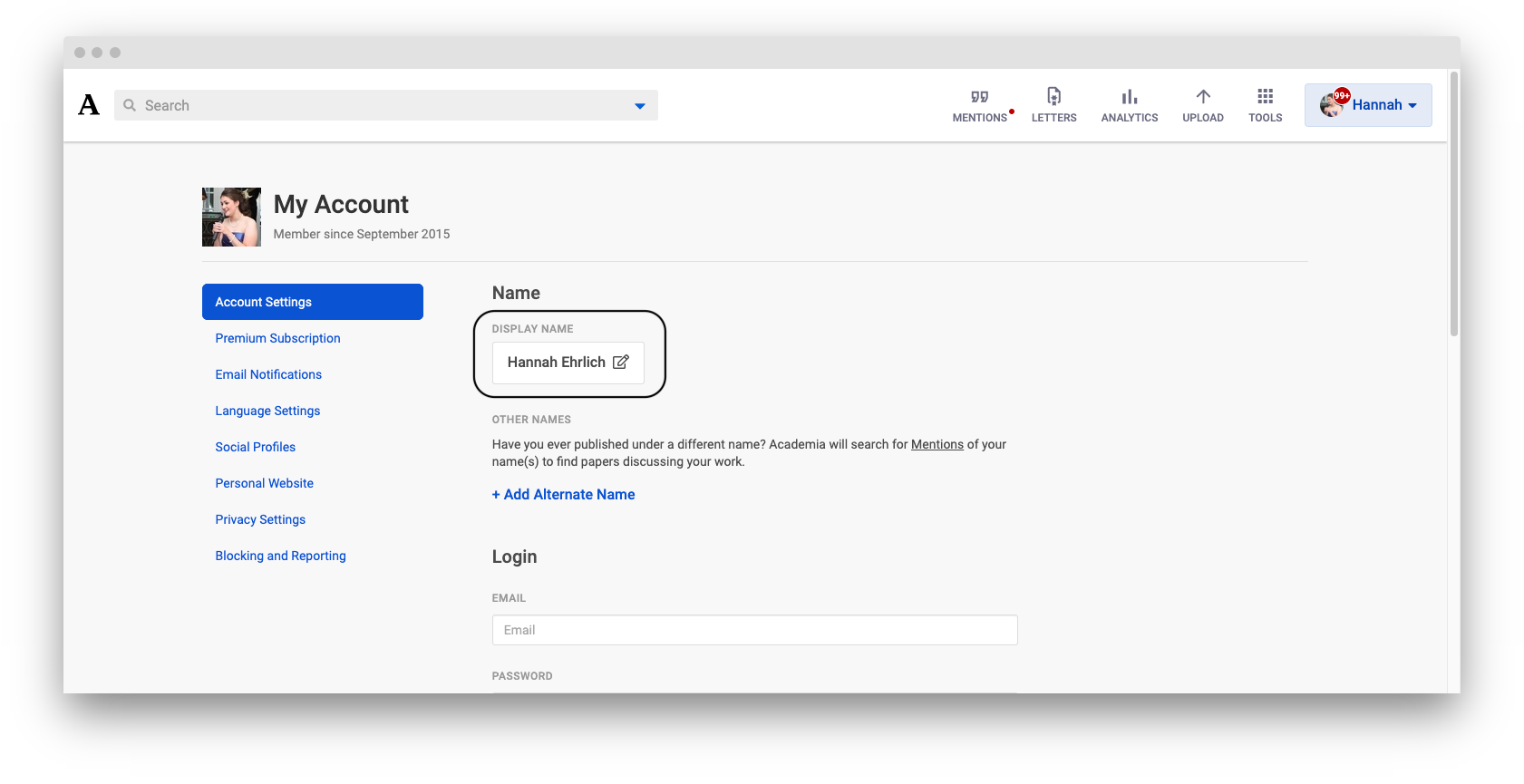Select the Account Settings tab
This screenshot has height=784, width=1524.
[x=312, y=302]
